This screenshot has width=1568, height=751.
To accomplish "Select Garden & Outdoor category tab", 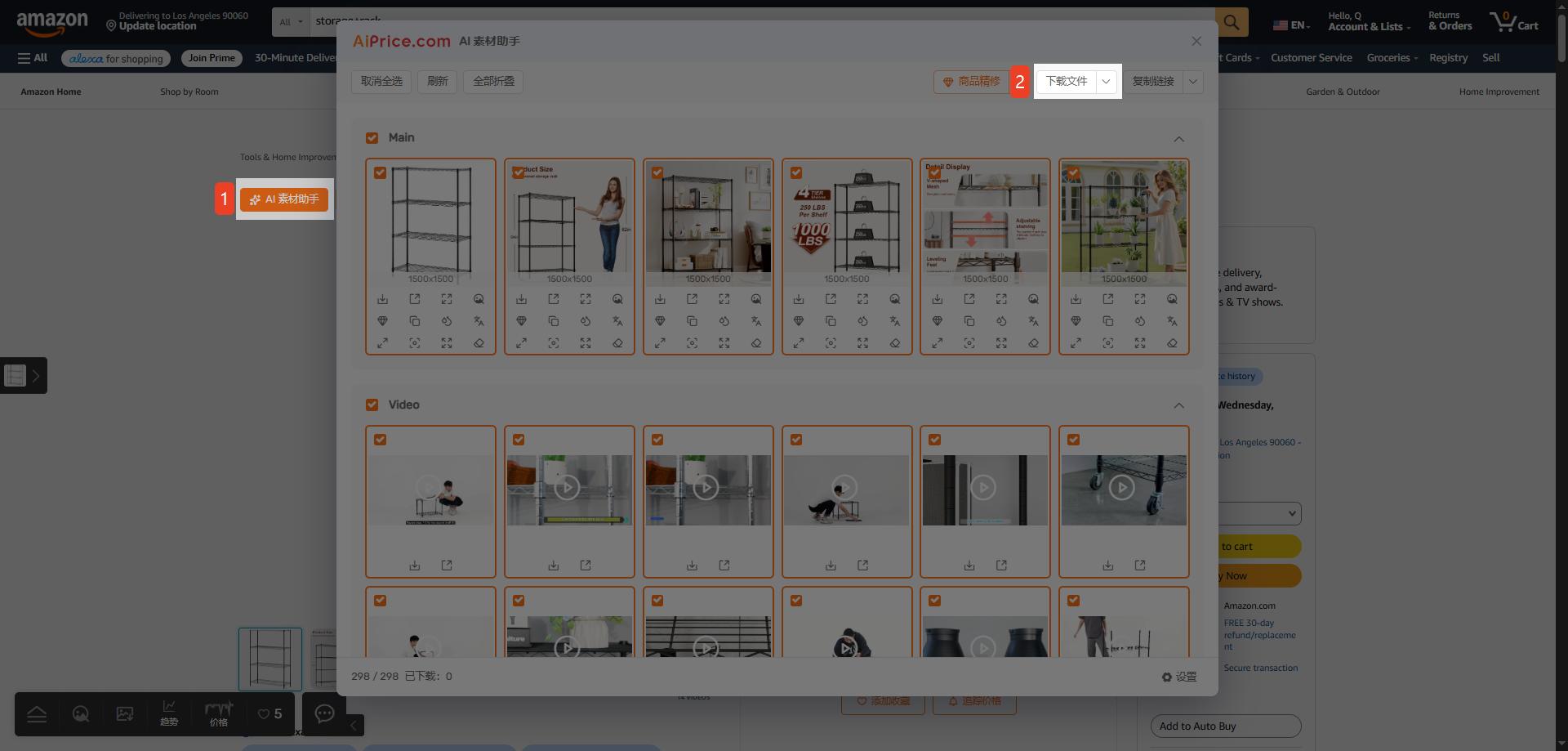I will 1343,92.
